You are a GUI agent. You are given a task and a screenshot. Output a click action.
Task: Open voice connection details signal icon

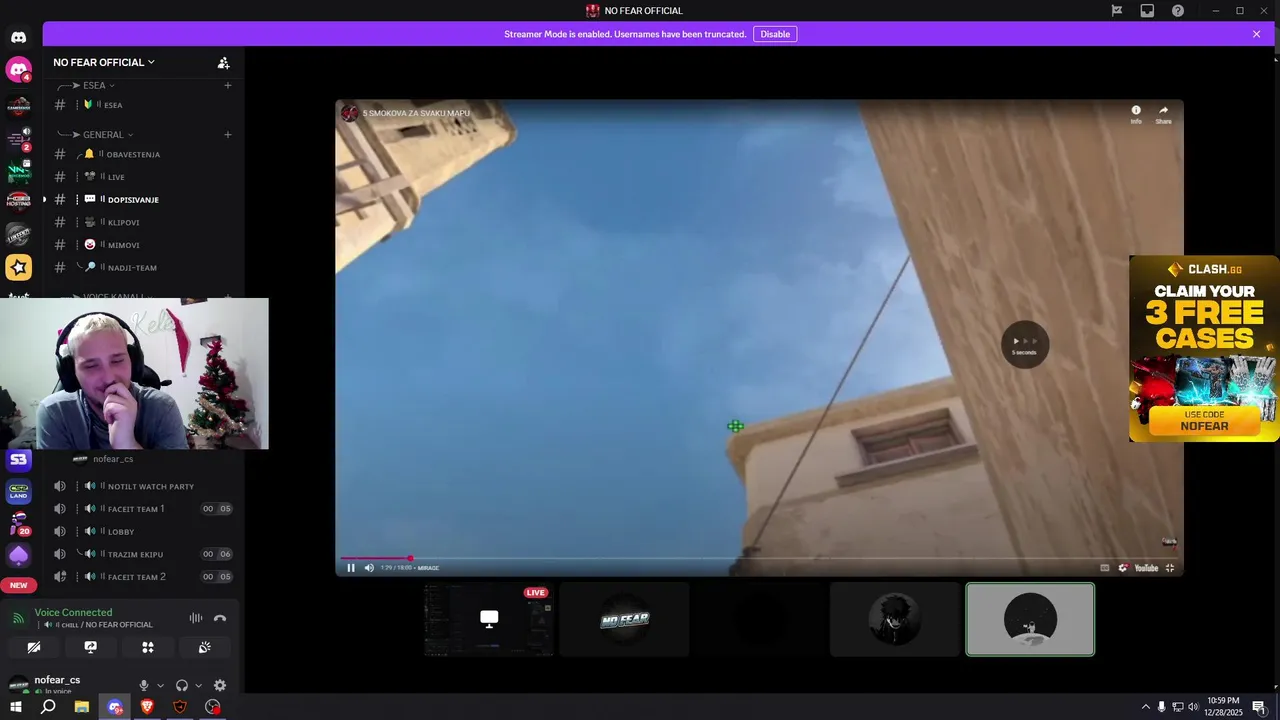click(x=17, y=618)
